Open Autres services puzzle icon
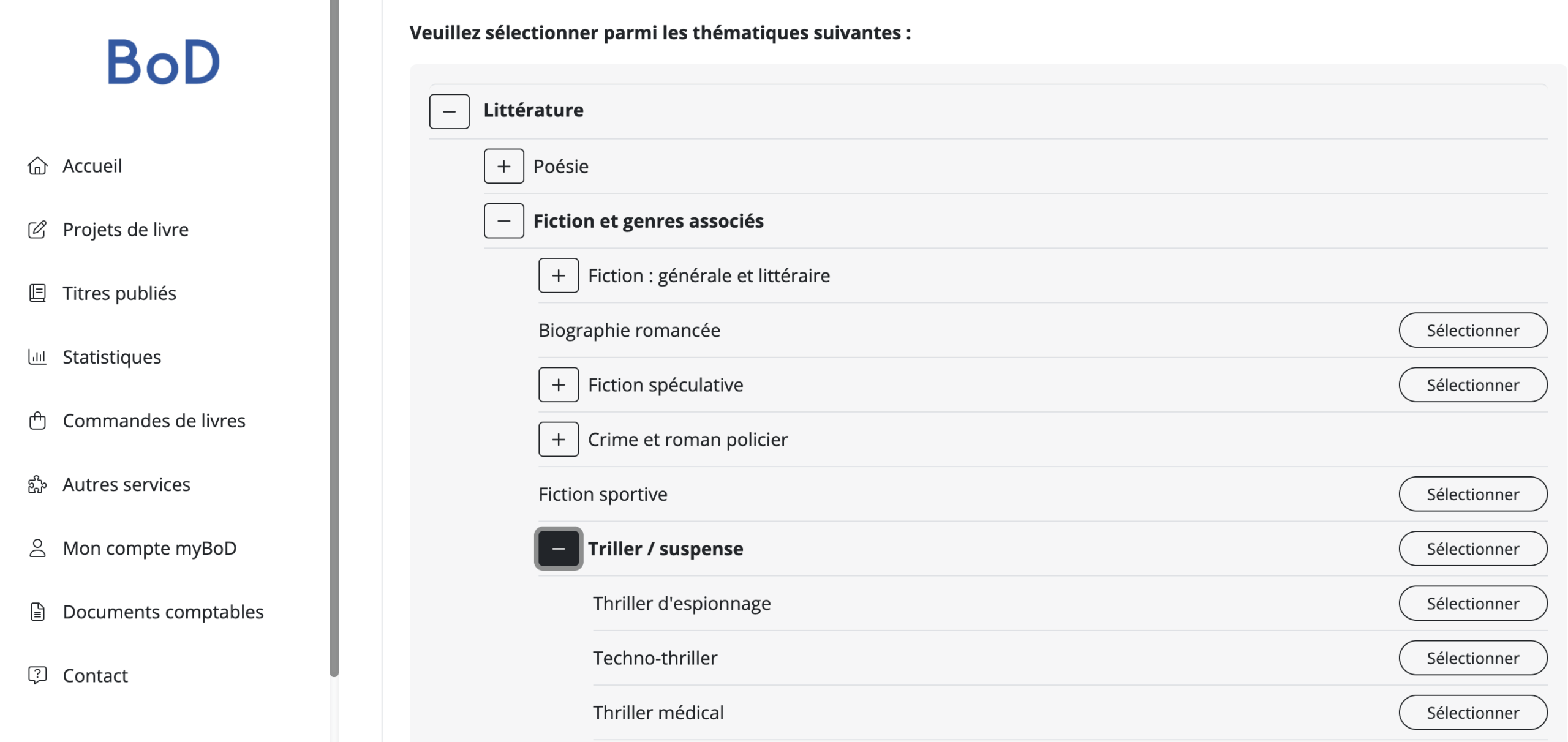 click(37, 484)
